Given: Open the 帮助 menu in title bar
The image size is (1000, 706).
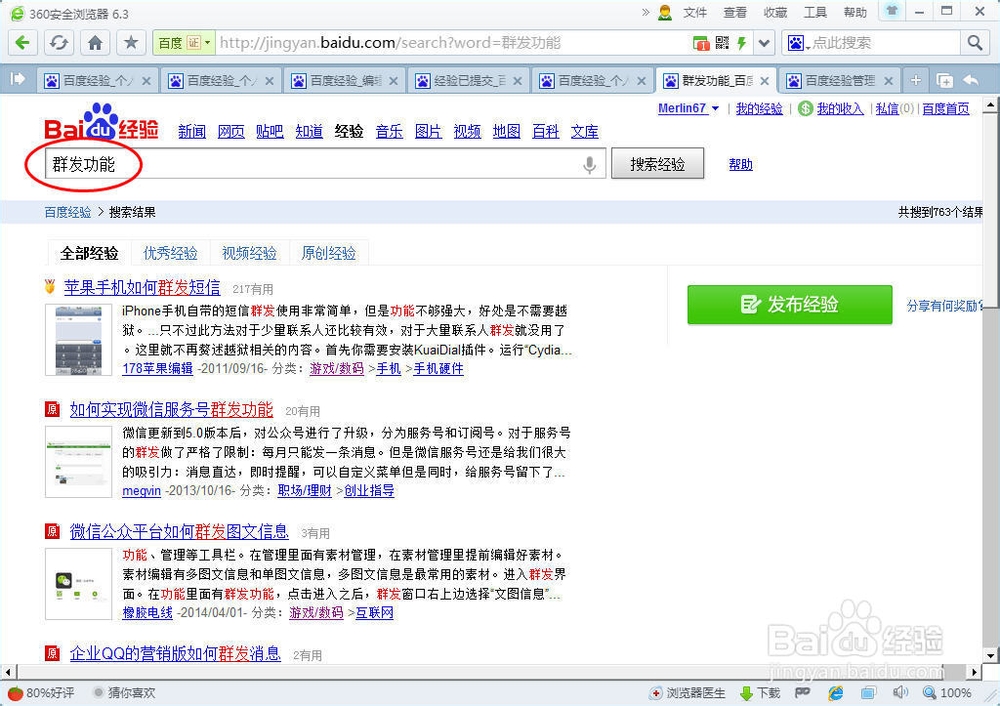Looking at the screenshot, I should tap(855, 13).
